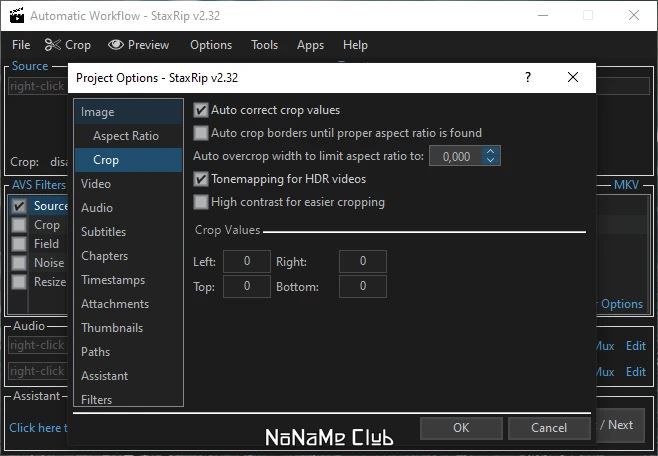Select Aspect Ratio in the options tree
This screenshot has width=658, height=456.
point(126,136)
